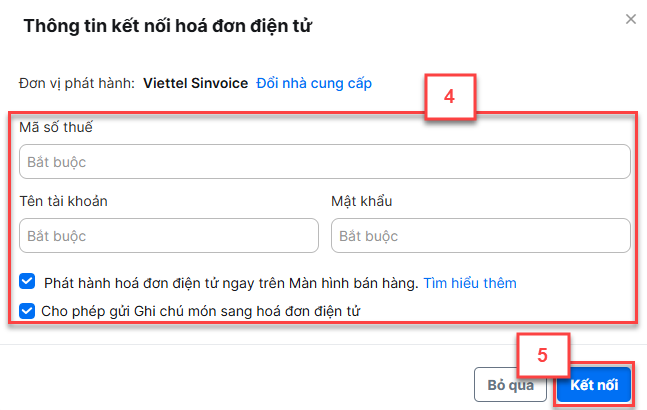Click the Viettel Sinvoice provider name

tap(196, 83)
